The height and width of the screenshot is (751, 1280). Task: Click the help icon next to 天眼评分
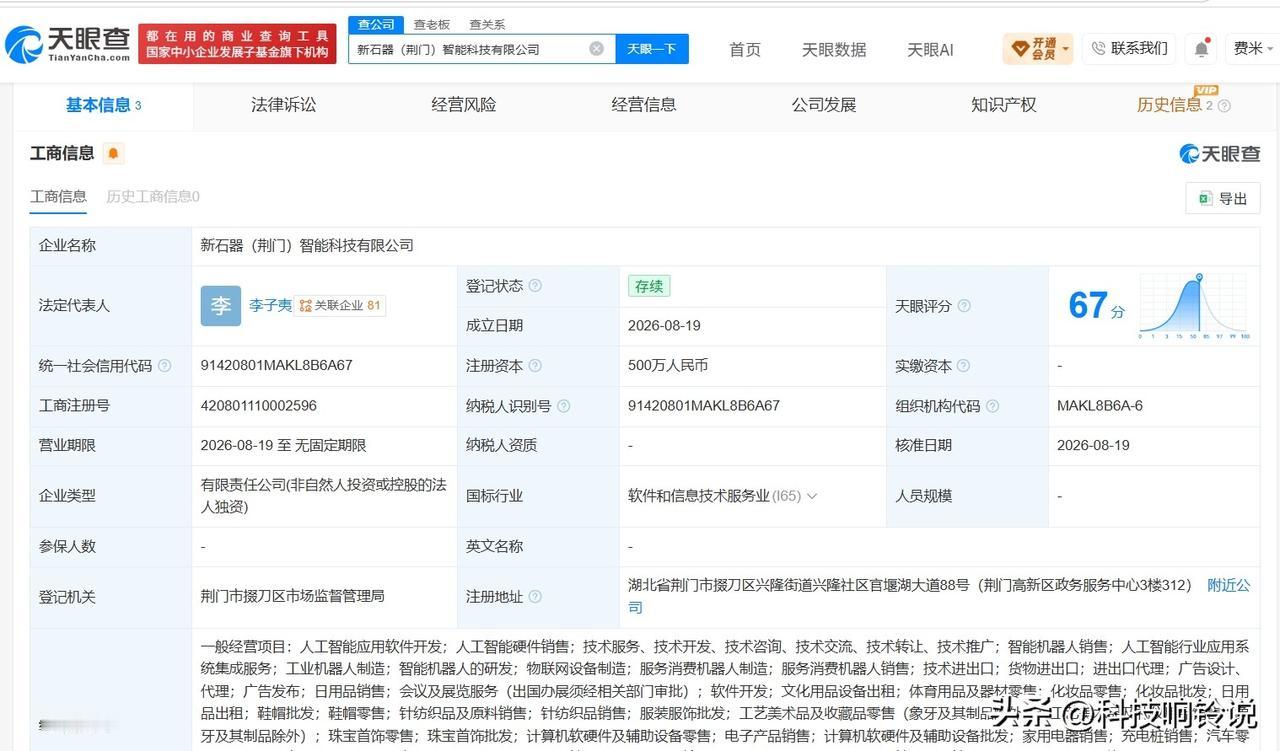964,306
